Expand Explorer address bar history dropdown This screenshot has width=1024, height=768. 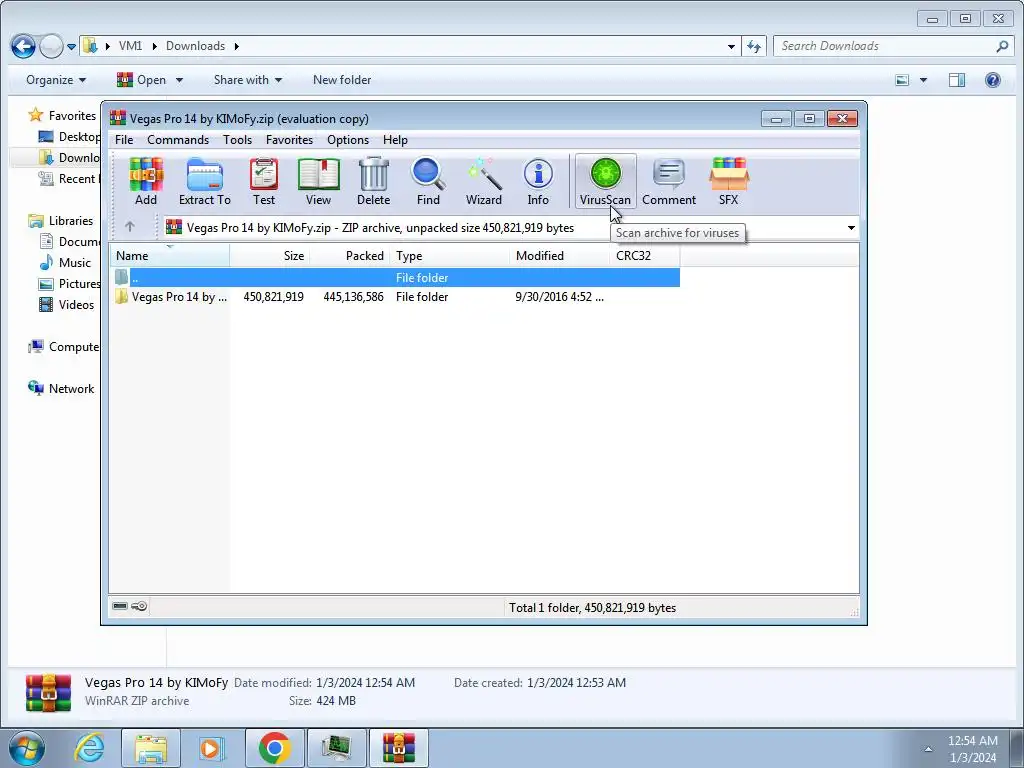point(731,46)
